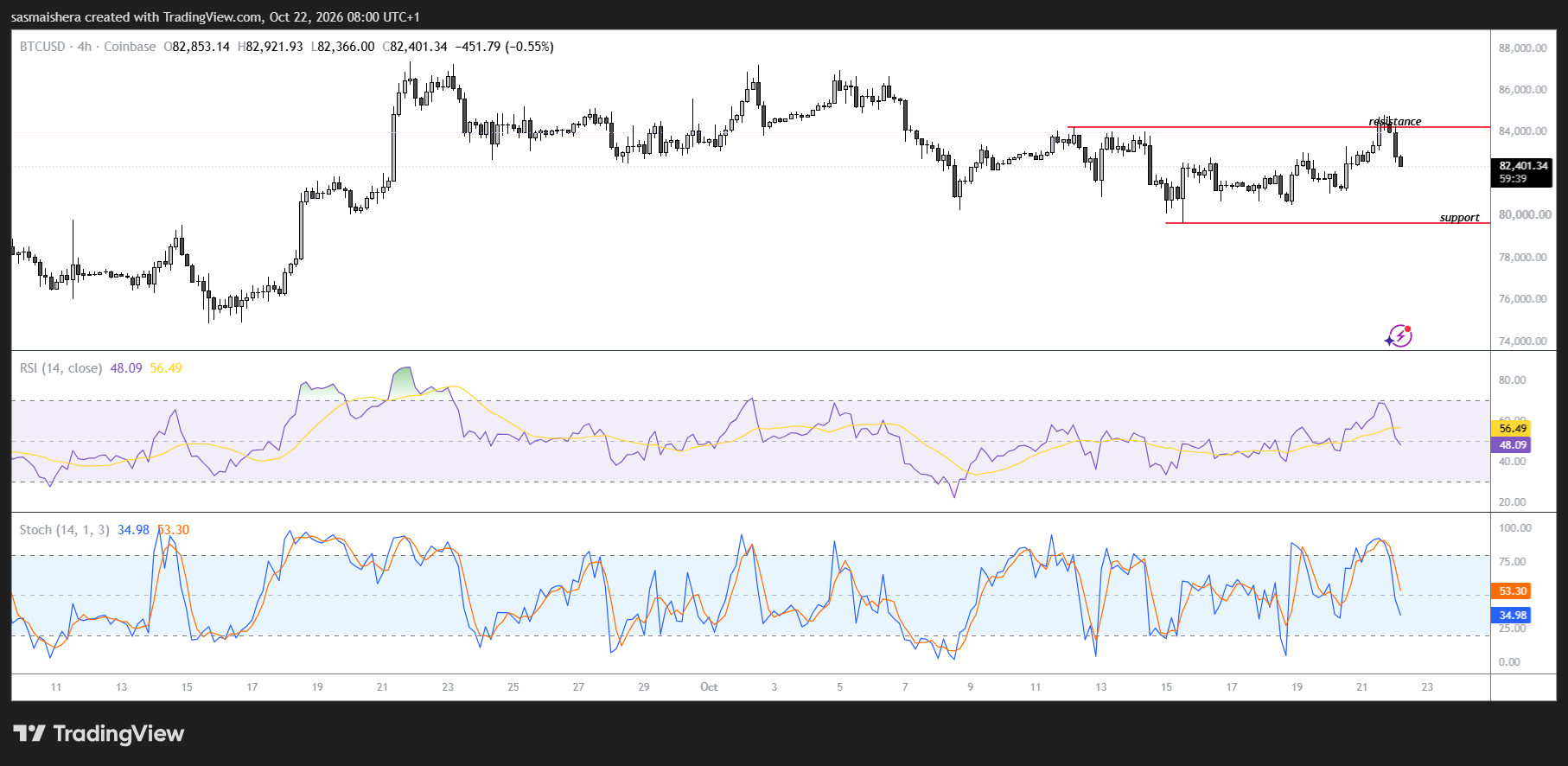Select the BTCUSD symbol label

[x=42, y=47]
